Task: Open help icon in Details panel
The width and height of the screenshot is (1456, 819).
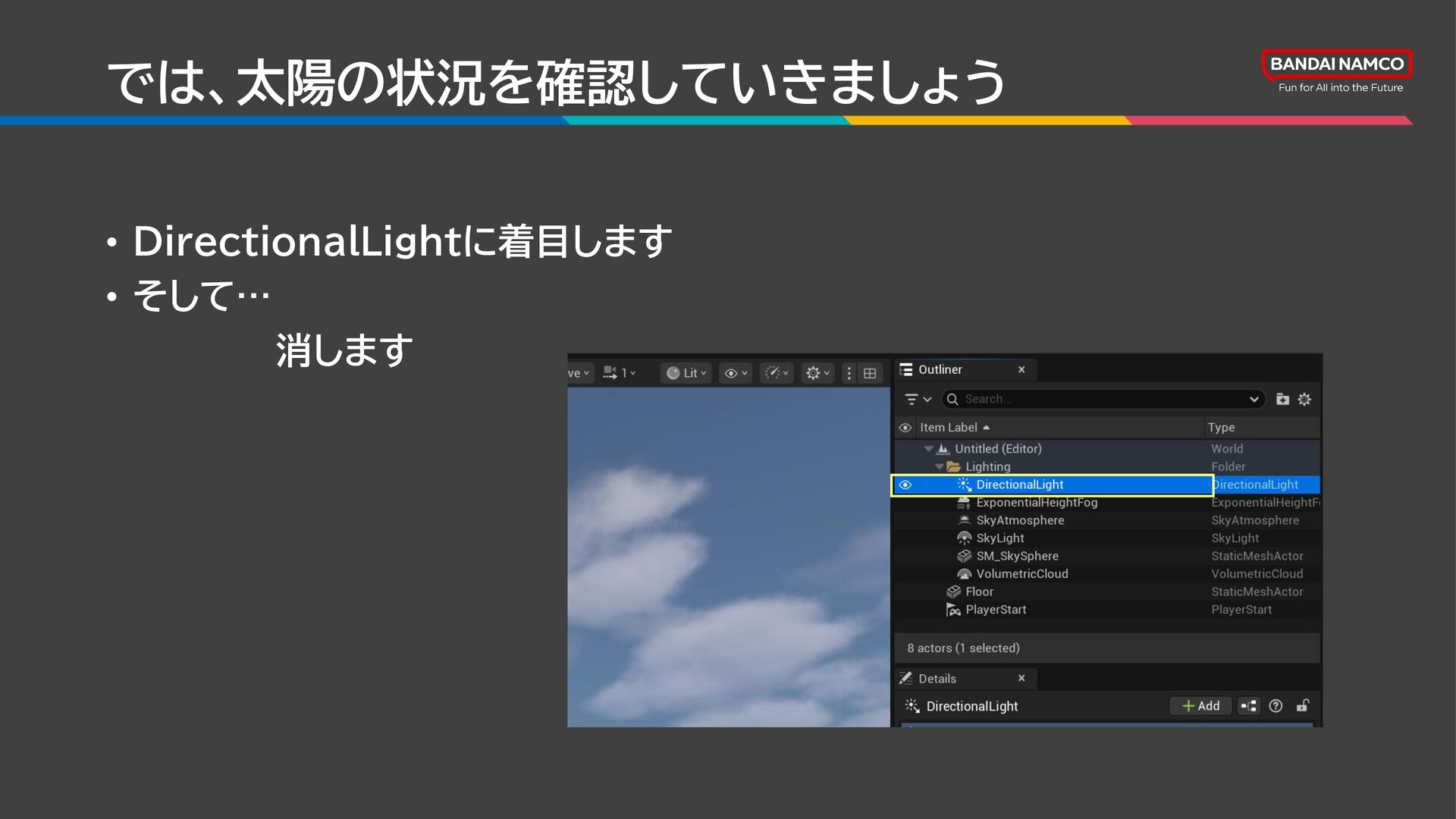Action: coord(1276,706)
